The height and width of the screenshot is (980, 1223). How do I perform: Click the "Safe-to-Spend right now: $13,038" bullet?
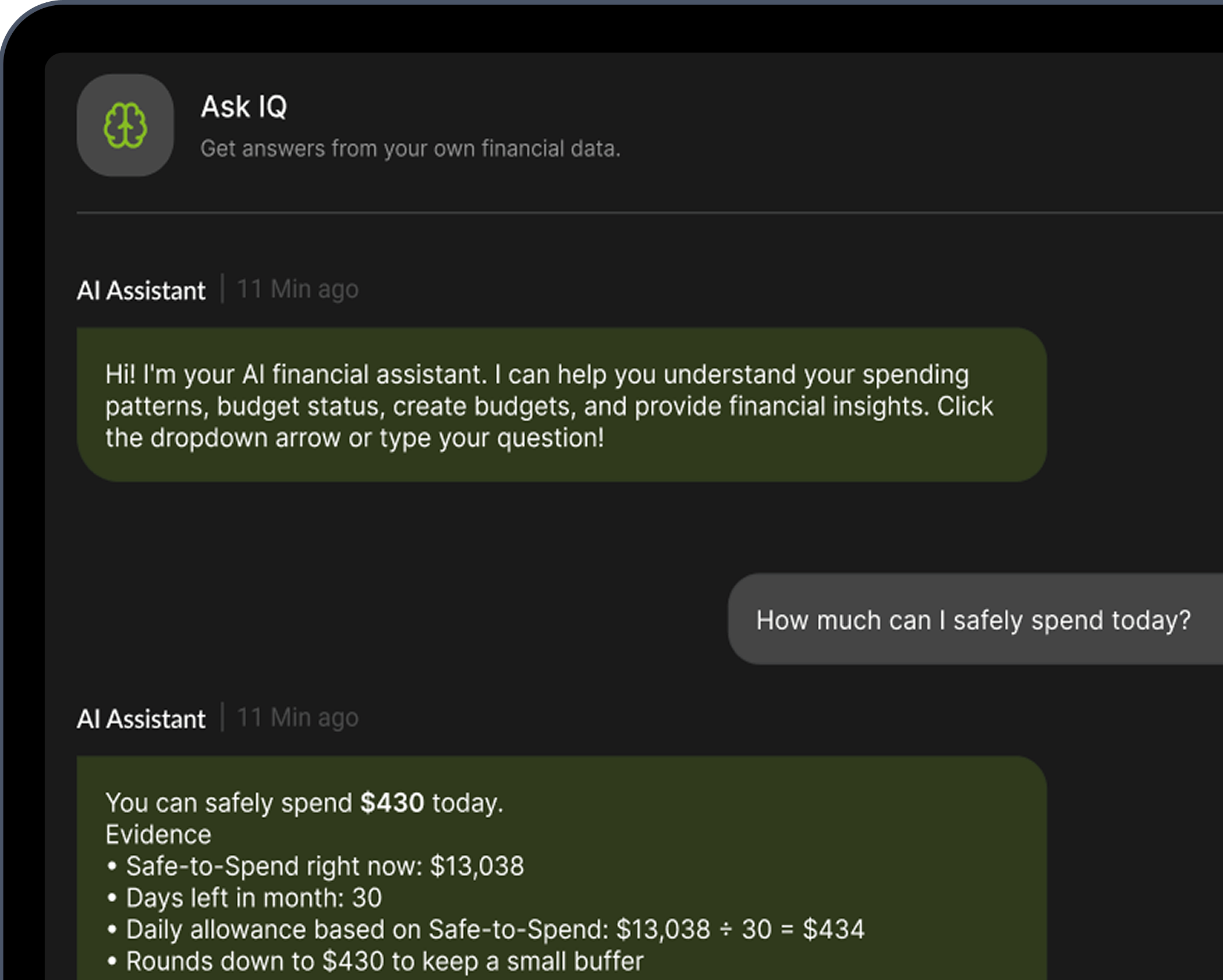pyautogui.click(x=325, y=866)
